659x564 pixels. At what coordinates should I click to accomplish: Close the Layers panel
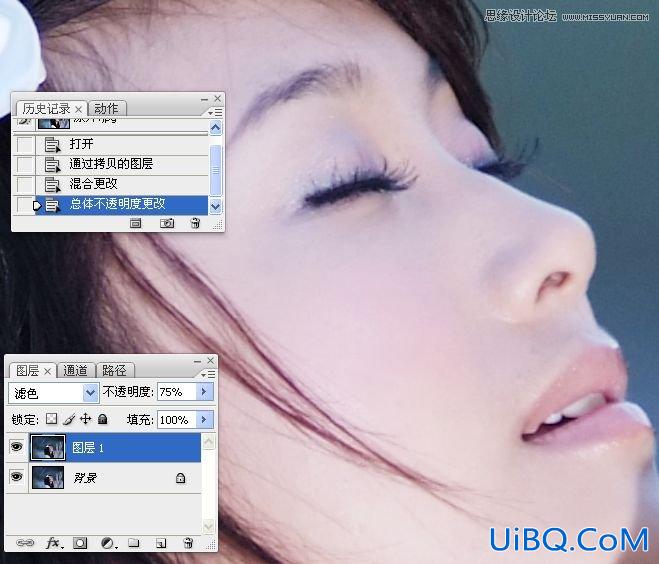pyautogui.click(x=211, y=360)
